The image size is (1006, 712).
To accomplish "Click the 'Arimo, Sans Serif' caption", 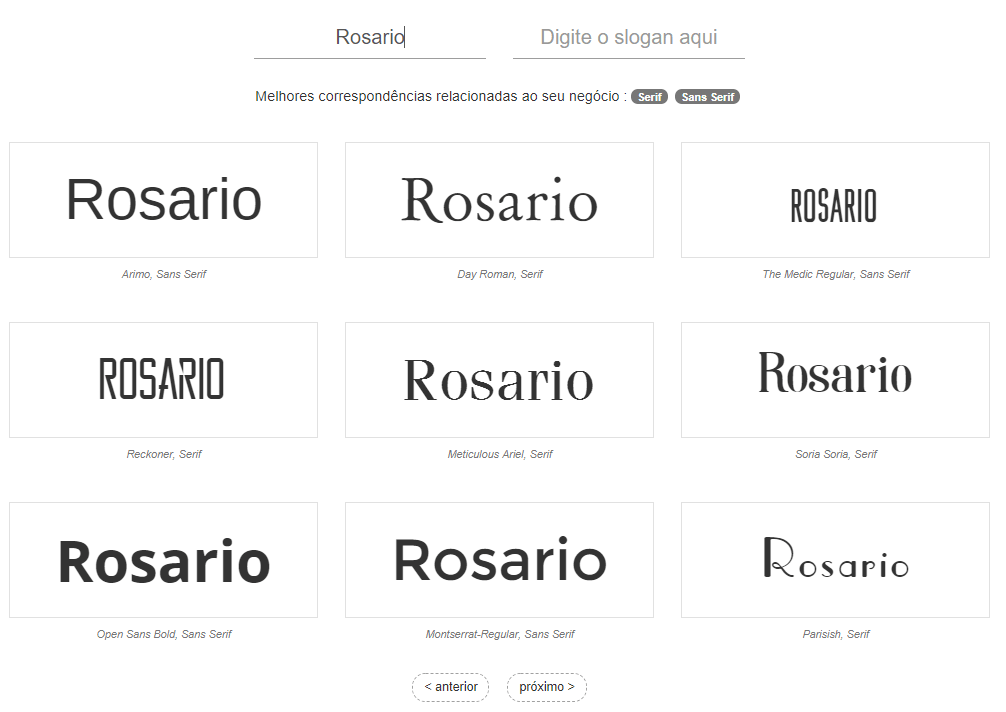I will click(x=164, y=274).
